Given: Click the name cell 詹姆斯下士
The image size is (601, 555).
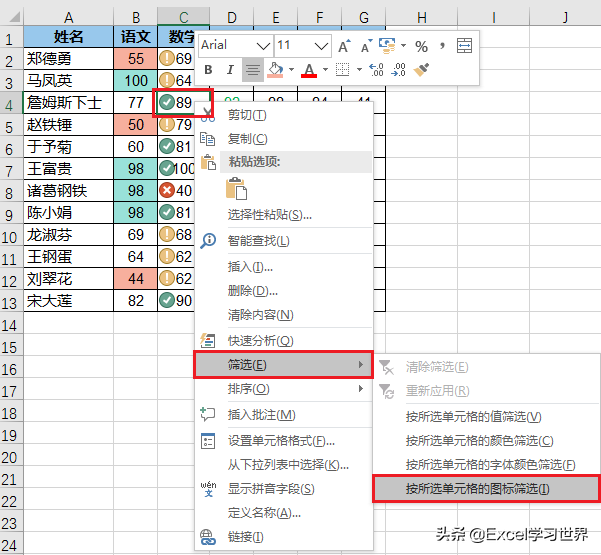Looking at the screenshot, I should [69, 103].
